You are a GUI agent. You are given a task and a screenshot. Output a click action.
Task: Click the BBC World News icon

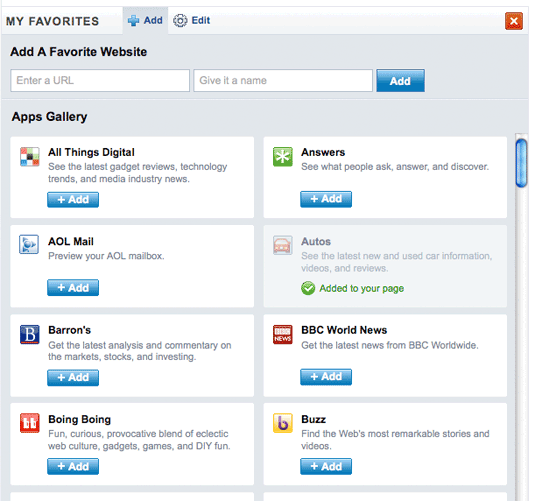coord(283,334)
